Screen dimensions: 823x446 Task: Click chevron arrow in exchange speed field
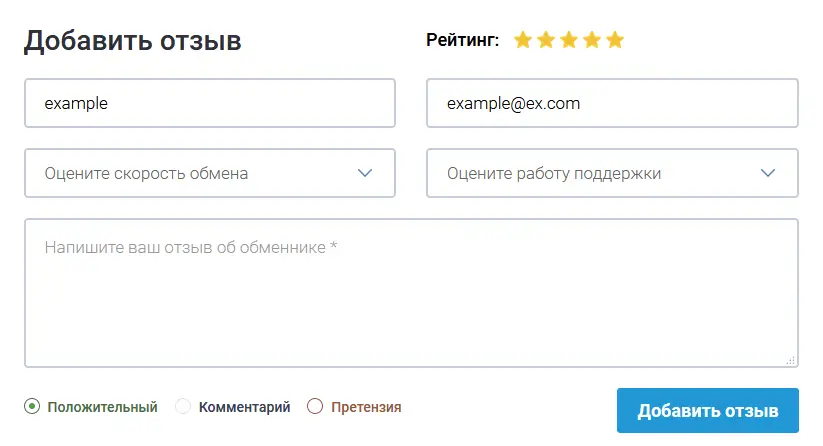tap(365, 173)
